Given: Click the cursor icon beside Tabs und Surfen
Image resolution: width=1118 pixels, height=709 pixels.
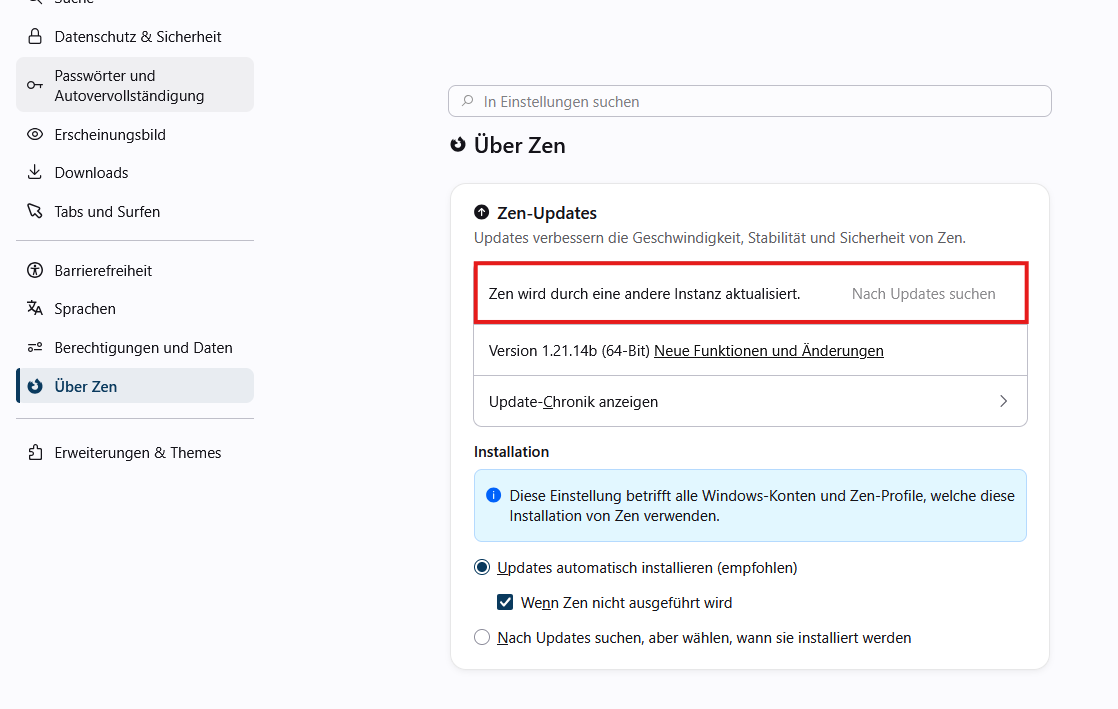Looking at the screenshot, I should click(34, 211).
